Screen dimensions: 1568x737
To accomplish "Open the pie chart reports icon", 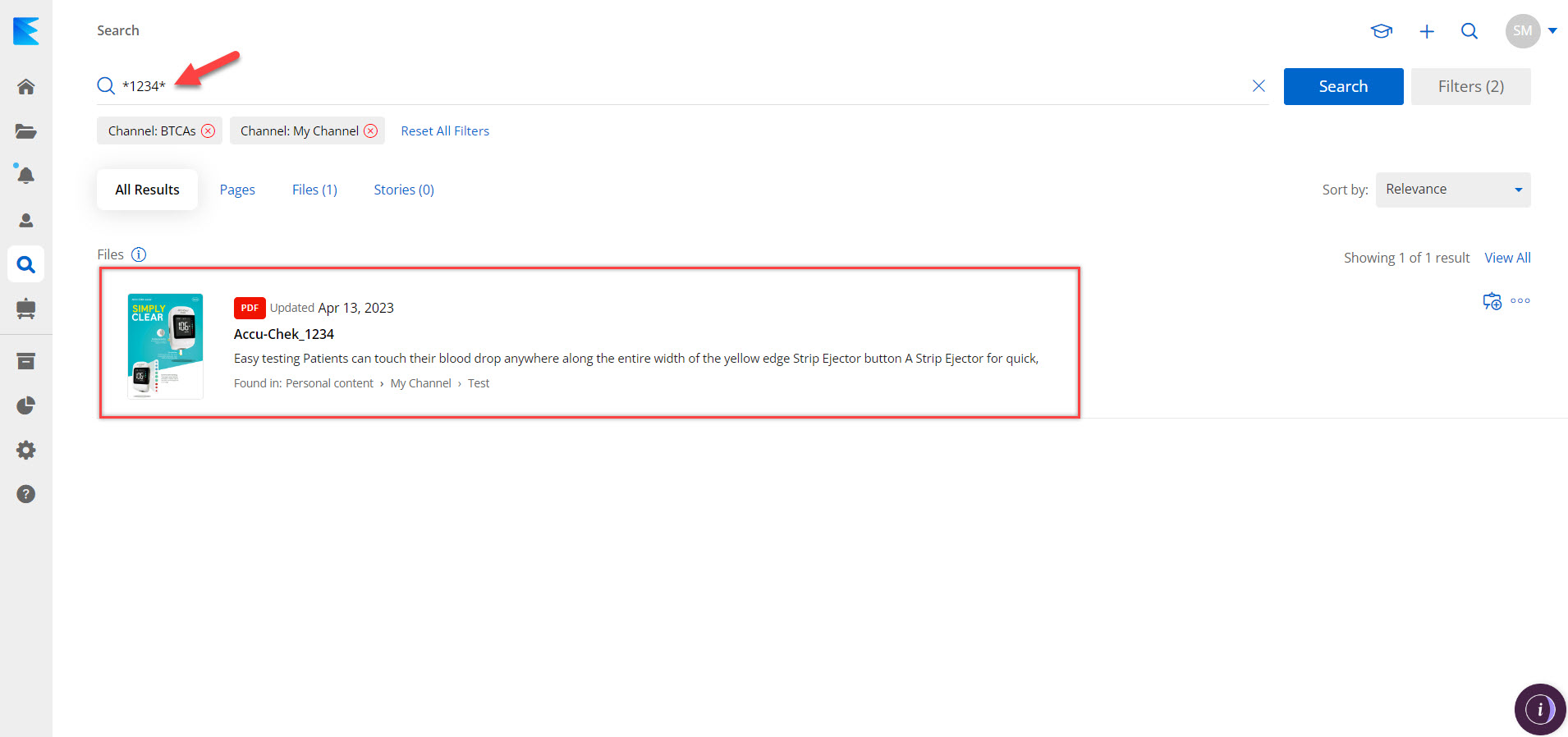I will [26, 405].
